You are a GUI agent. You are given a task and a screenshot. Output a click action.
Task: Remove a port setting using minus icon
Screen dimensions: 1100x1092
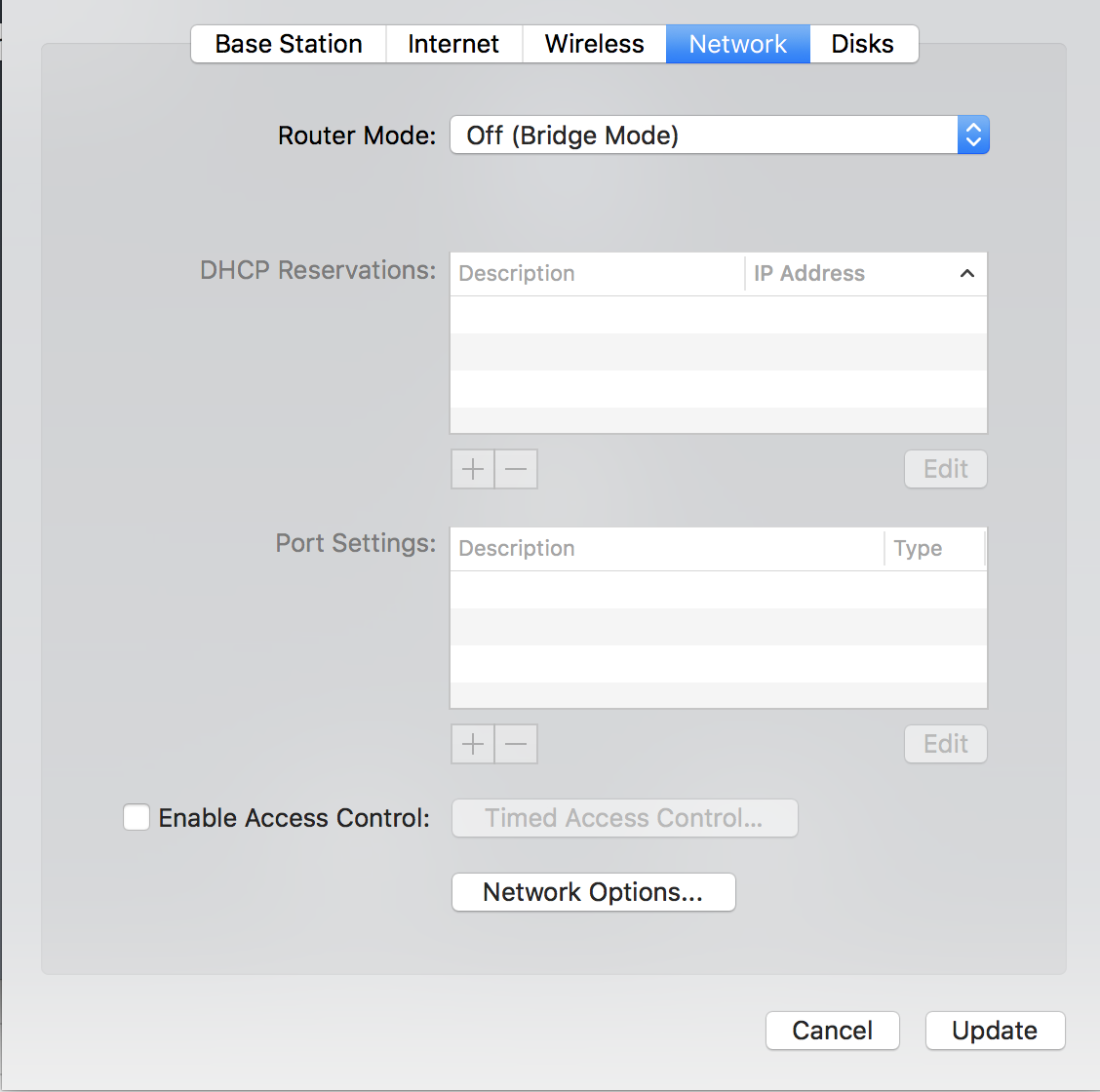coord(516,744)
